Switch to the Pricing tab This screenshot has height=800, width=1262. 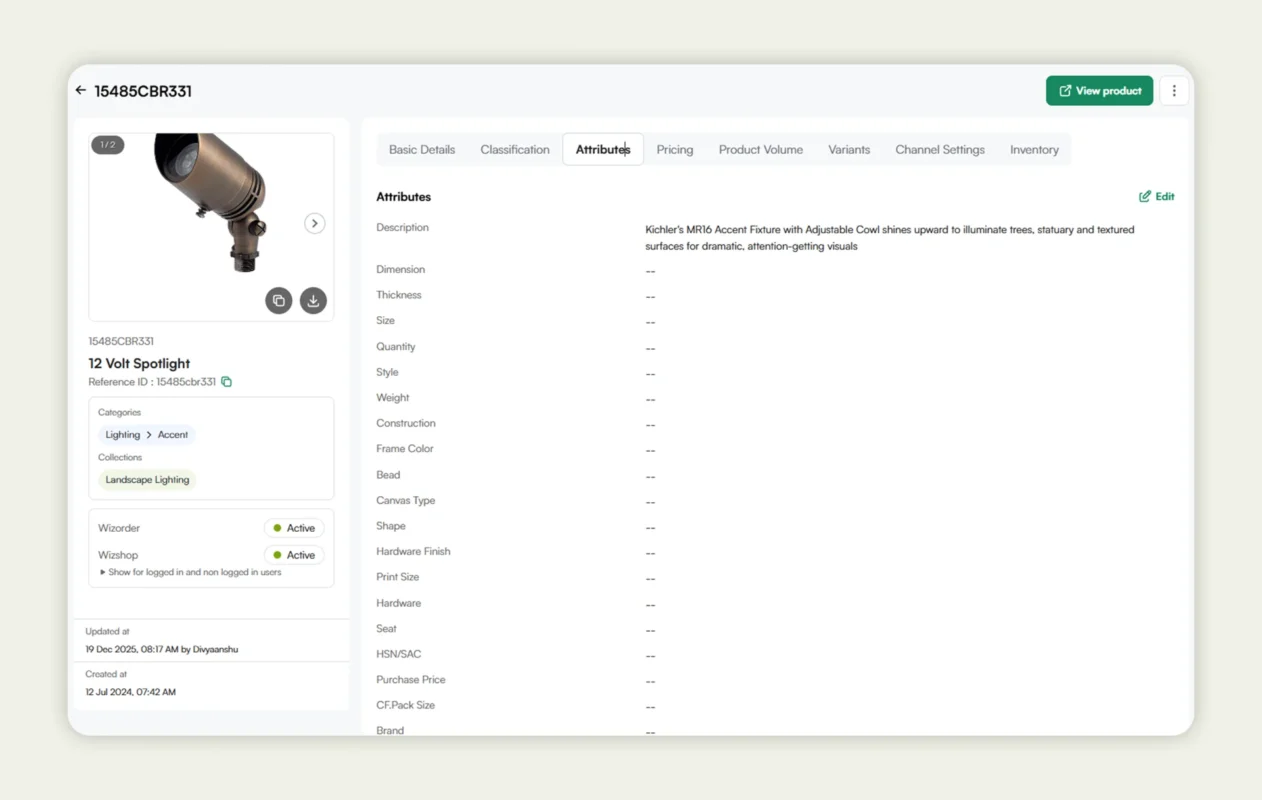[x=675, y=149]
